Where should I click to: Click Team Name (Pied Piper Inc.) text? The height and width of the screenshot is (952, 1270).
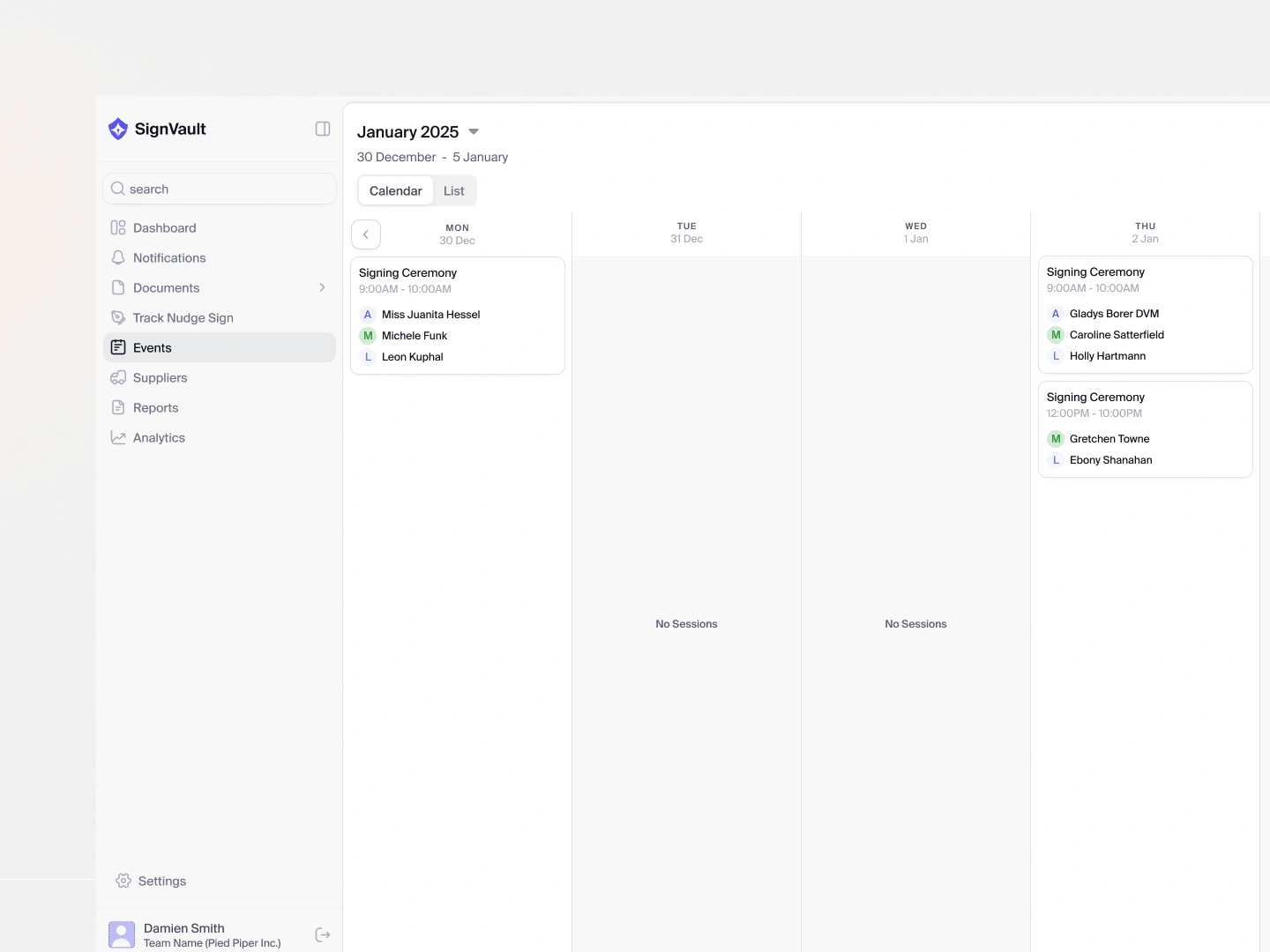[213, 943]
